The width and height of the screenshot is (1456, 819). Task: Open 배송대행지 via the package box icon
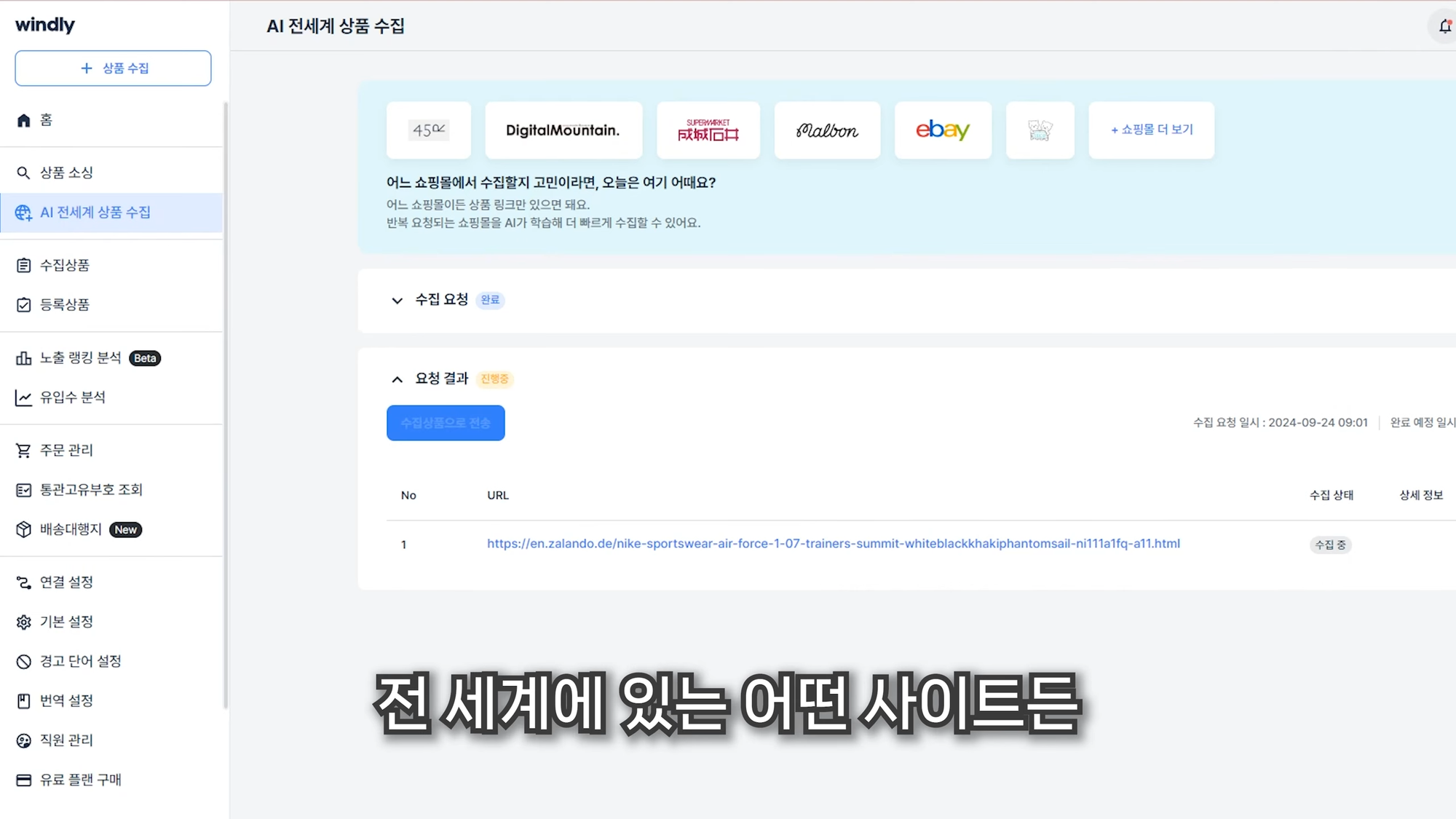(23, 529)
